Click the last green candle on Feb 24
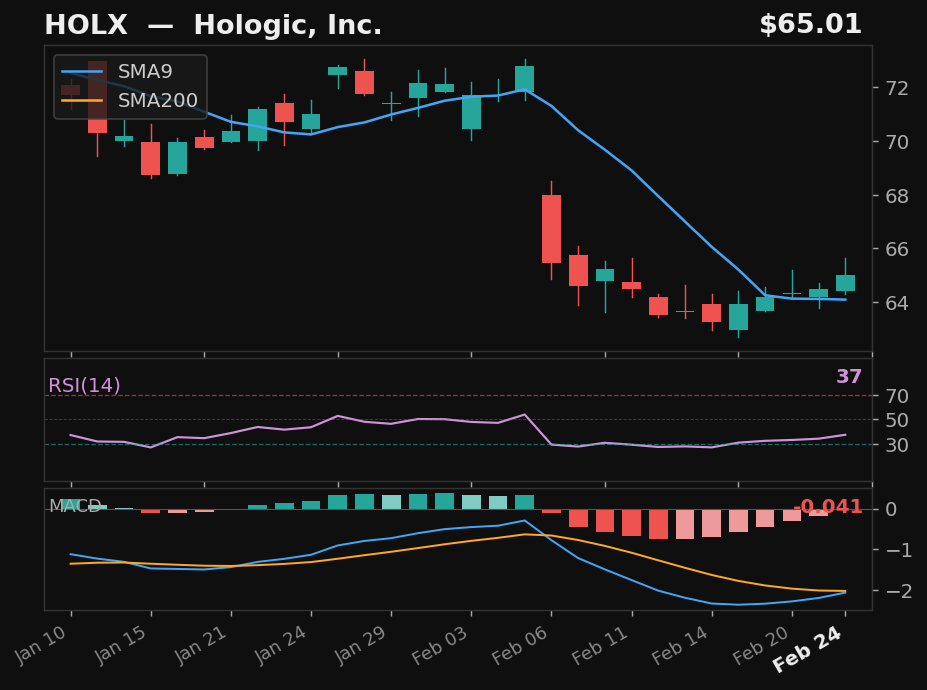This screenshot has height=690, width=927. [x=845, y=283]
